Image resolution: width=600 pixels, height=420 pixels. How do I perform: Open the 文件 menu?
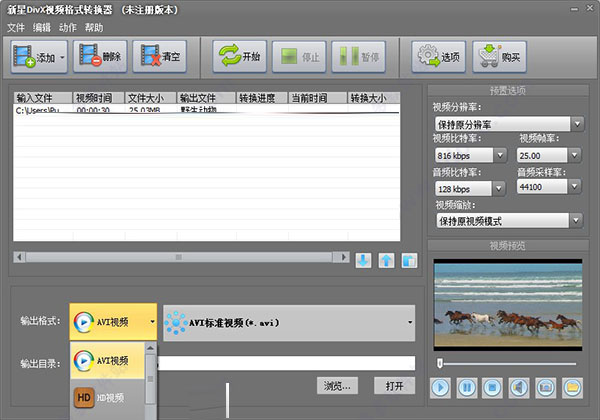tap(16, 28)
